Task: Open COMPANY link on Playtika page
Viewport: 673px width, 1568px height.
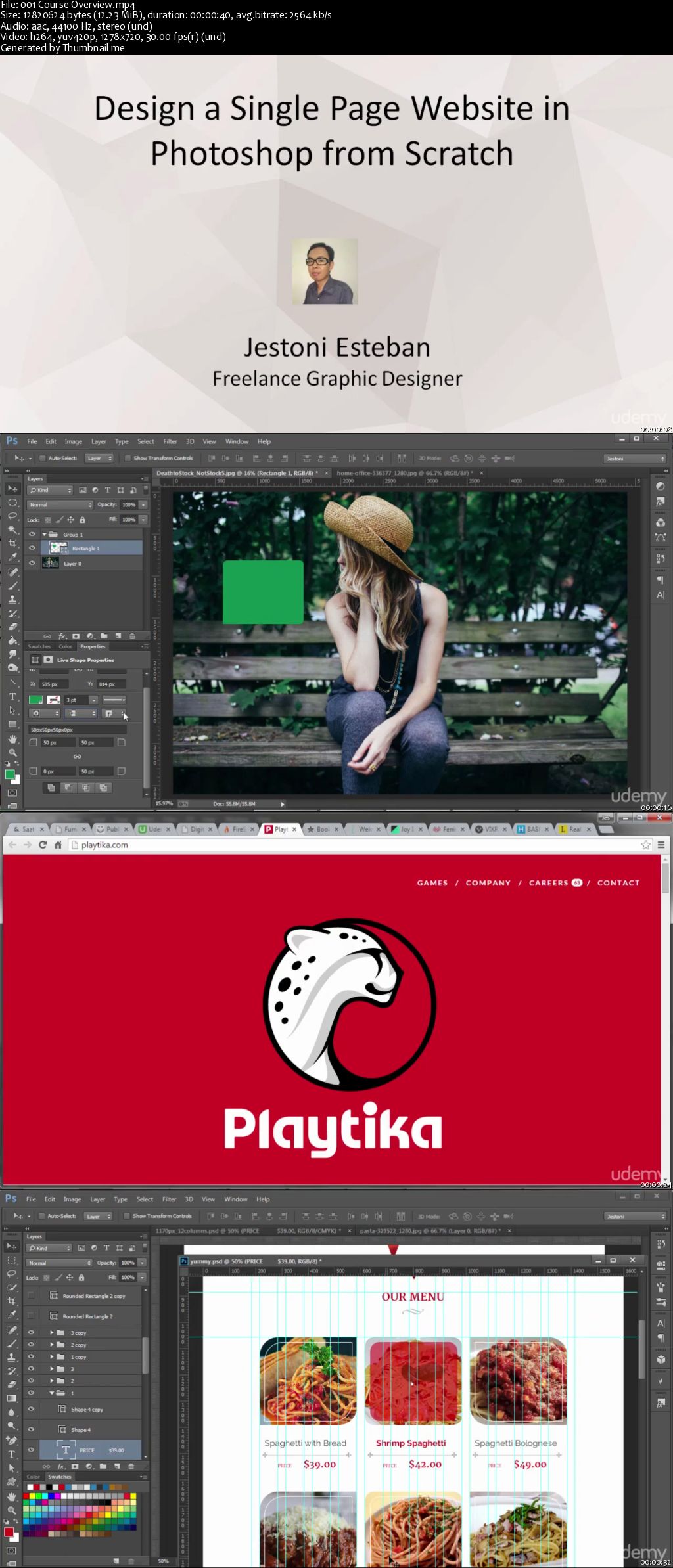Action: [488, 883]
